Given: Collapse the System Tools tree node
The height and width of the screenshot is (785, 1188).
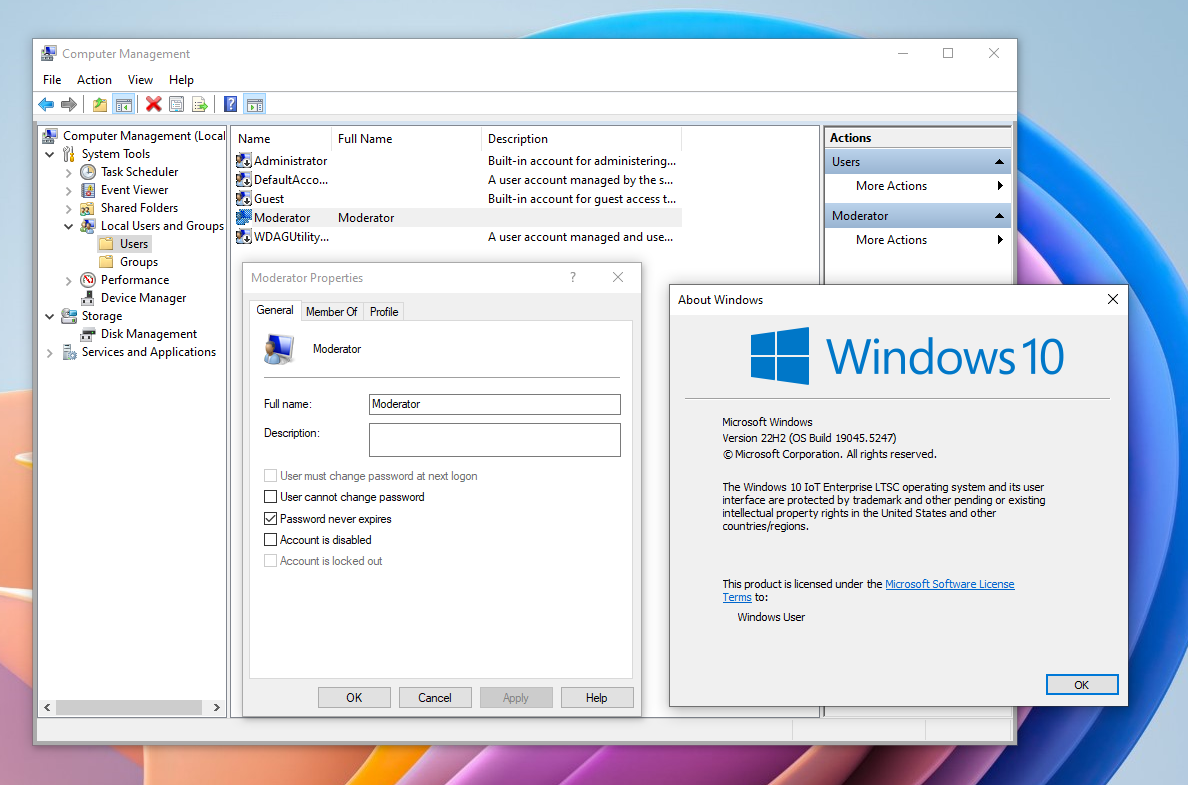Looking at the screenshot, I should [x=50, y=154].
